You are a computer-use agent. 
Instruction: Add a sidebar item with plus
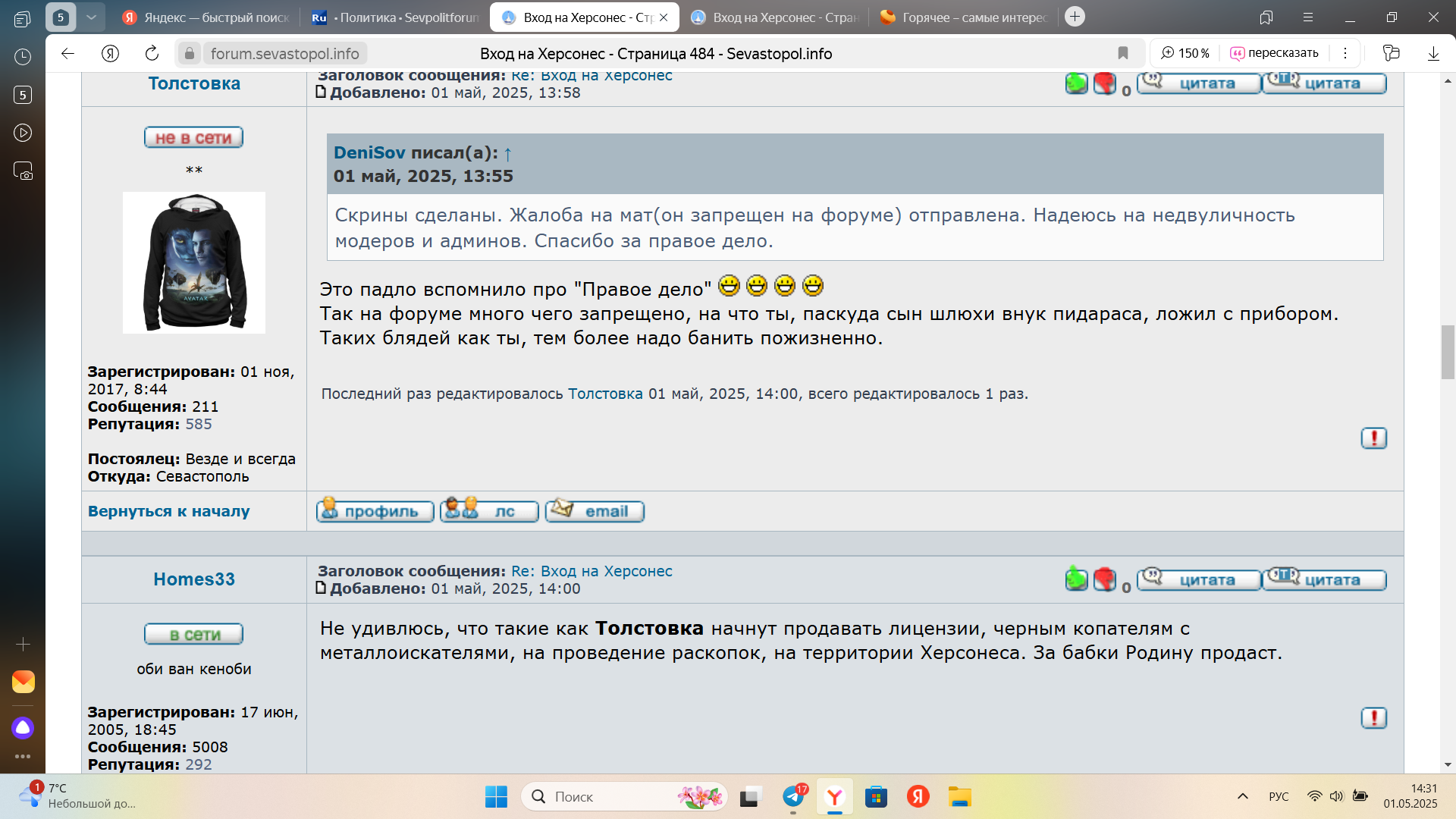tap(23, 644)
